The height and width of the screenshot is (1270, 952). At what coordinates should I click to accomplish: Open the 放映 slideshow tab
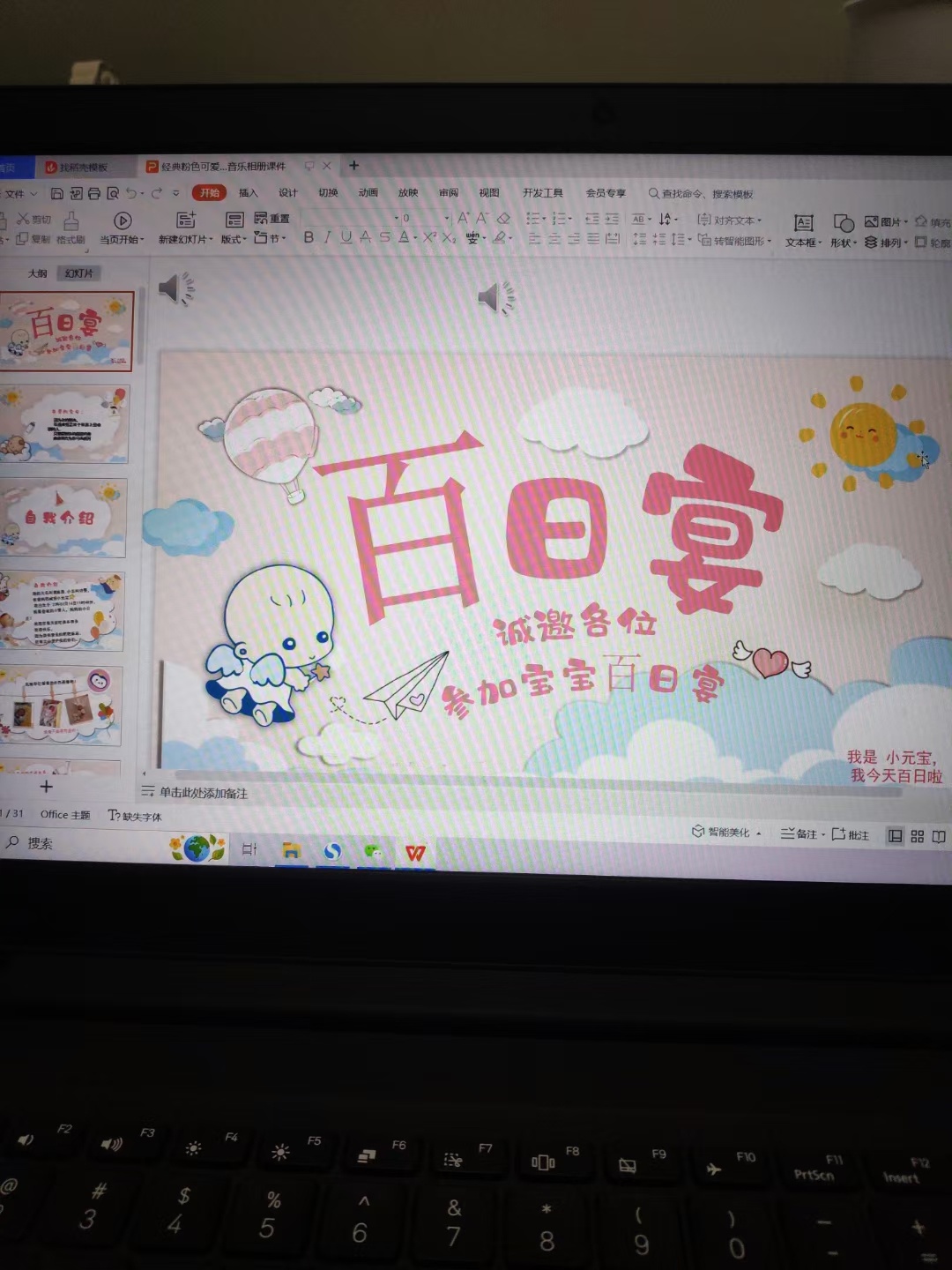tap(407, 193)
